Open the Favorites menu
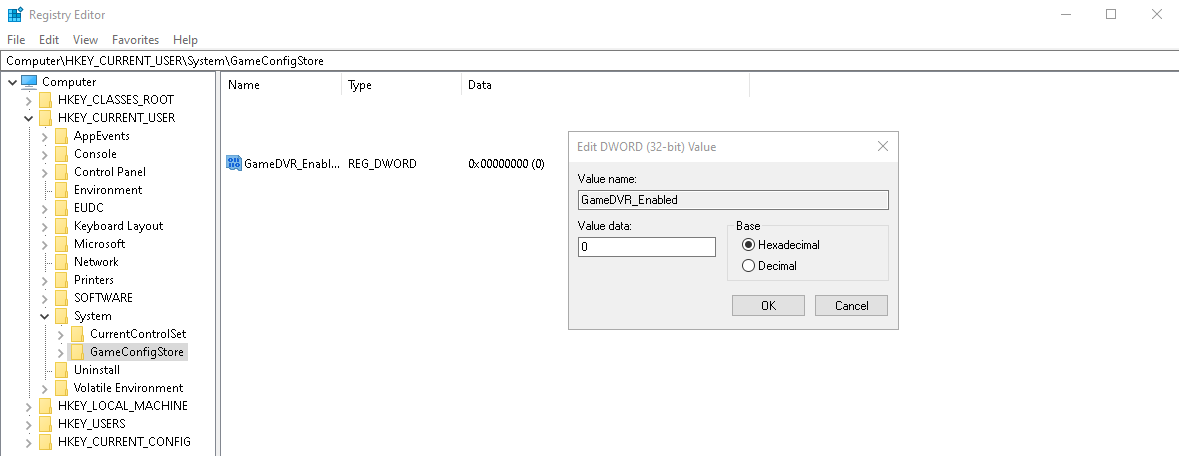This screenshot has width=1179, height=456. tap(135, 40)
